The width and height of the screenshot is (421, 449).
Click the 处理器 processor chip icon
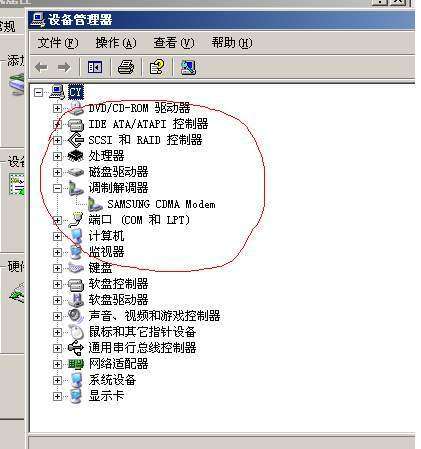pyautogui.click(x=76, y=156)
